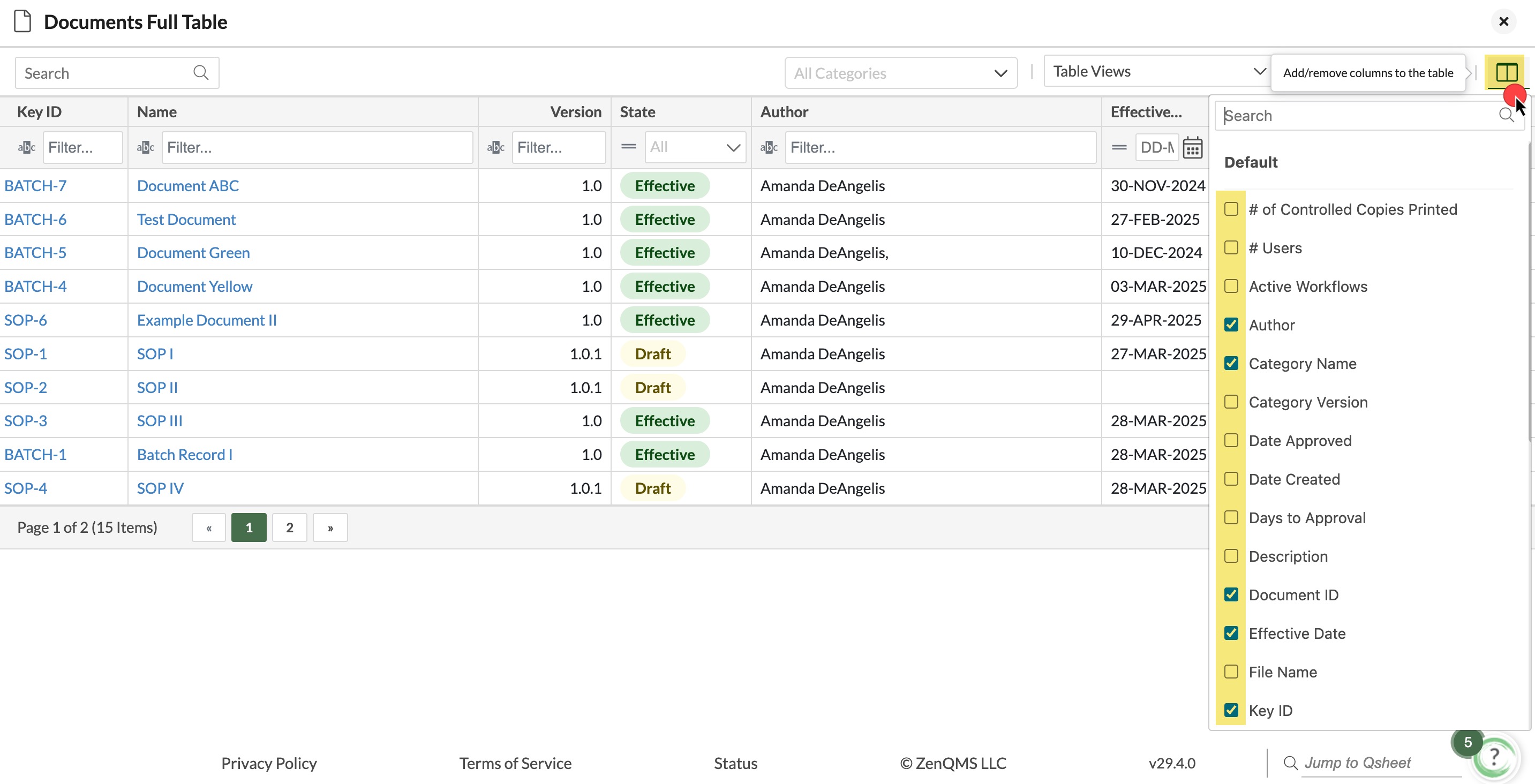Click the Effective date equals operator icon
The image size is (1535, 784).
(x=1119, y=147)
